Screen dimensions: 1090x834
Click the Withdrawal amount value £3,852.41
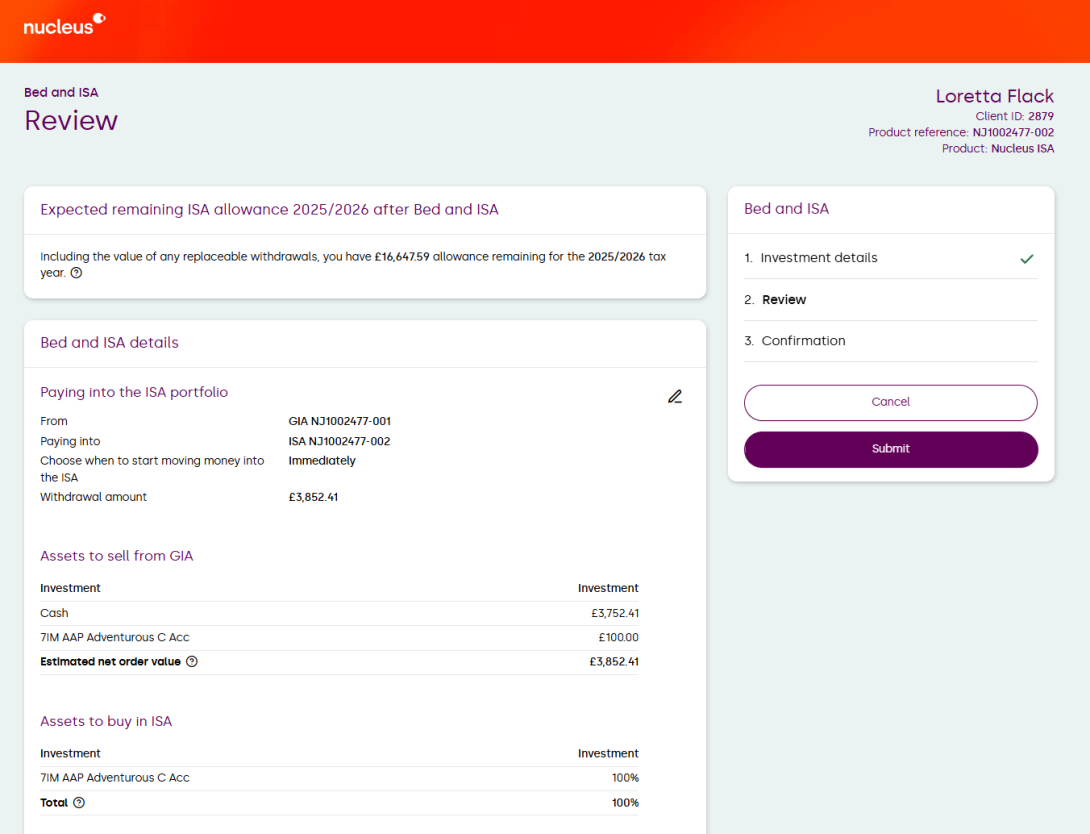[313, 497]
